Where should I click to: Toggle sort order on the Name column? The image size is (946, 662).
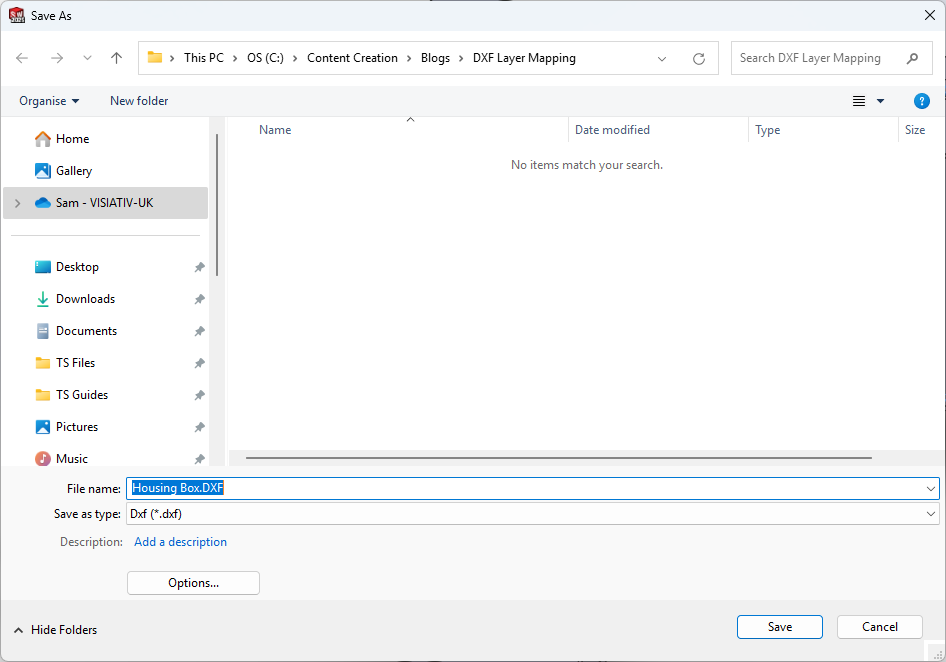(x=275, y=129)
